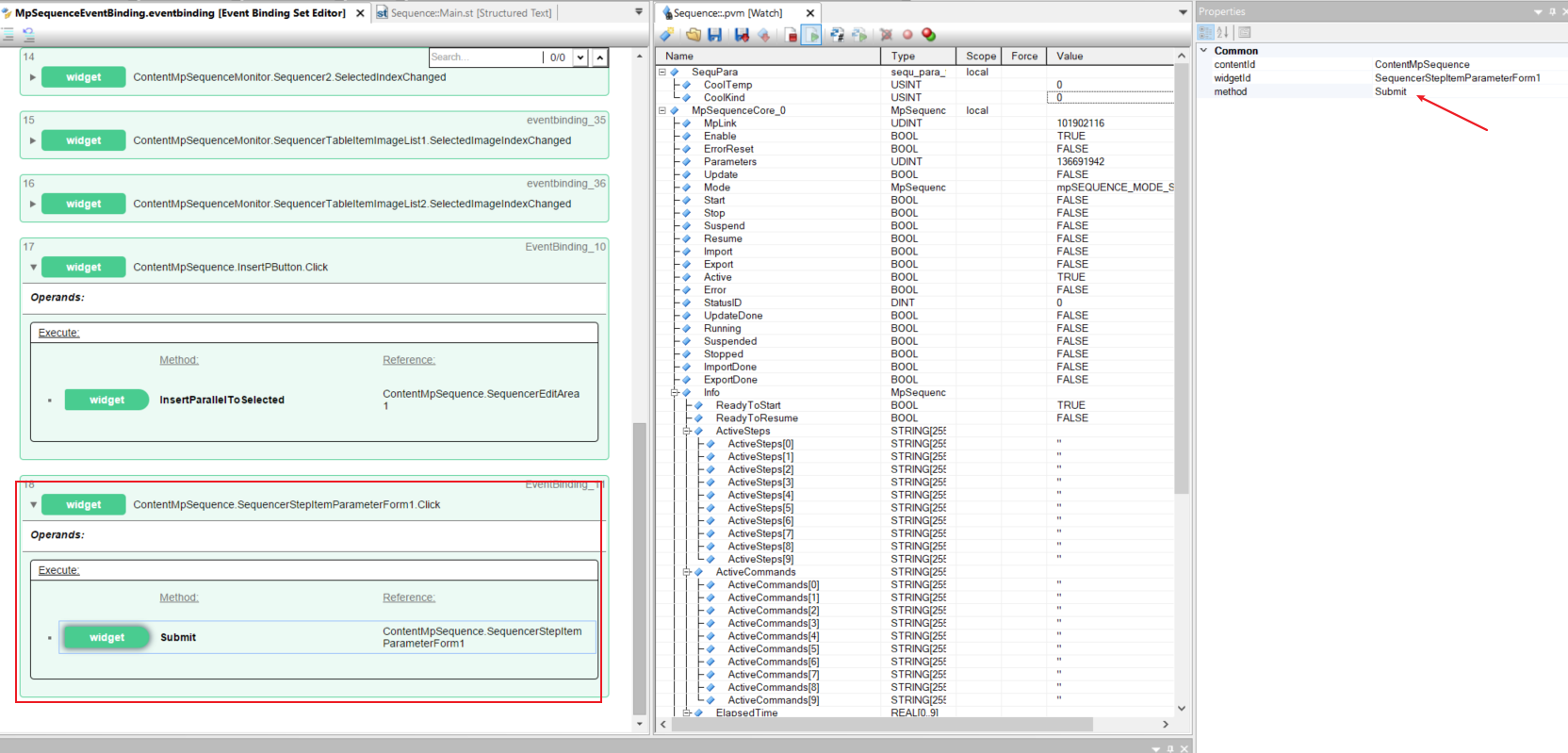Collapse the MpSequenceCore_0 node in watch tree
Image resolution: width=1568 pixels, height=753 pixels.
click(662, 110)
